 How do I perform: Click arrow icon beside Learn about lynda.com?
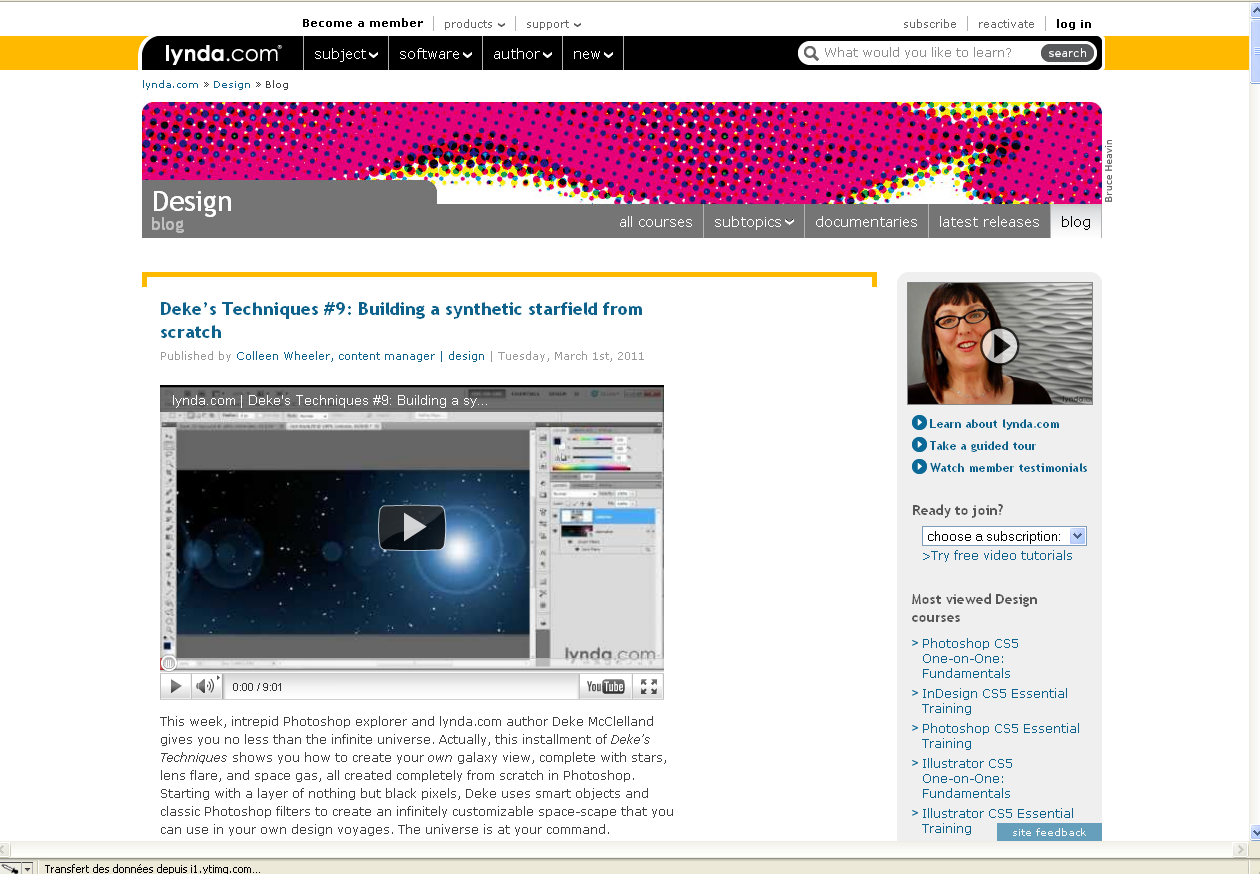[x=919, y=423]
